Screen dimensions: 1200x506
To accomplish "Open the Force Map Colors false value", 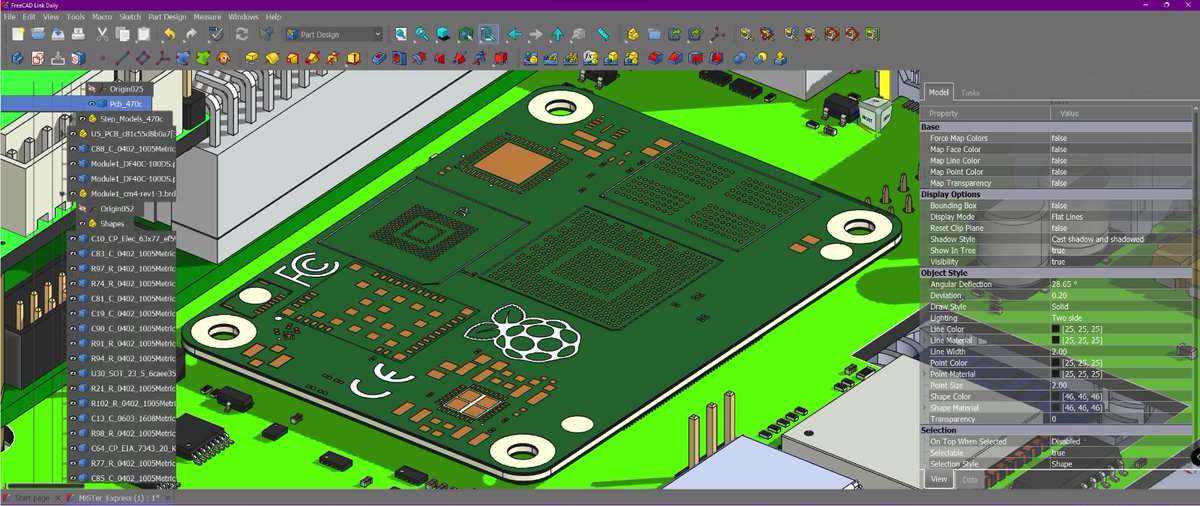I will point(1122,138).
